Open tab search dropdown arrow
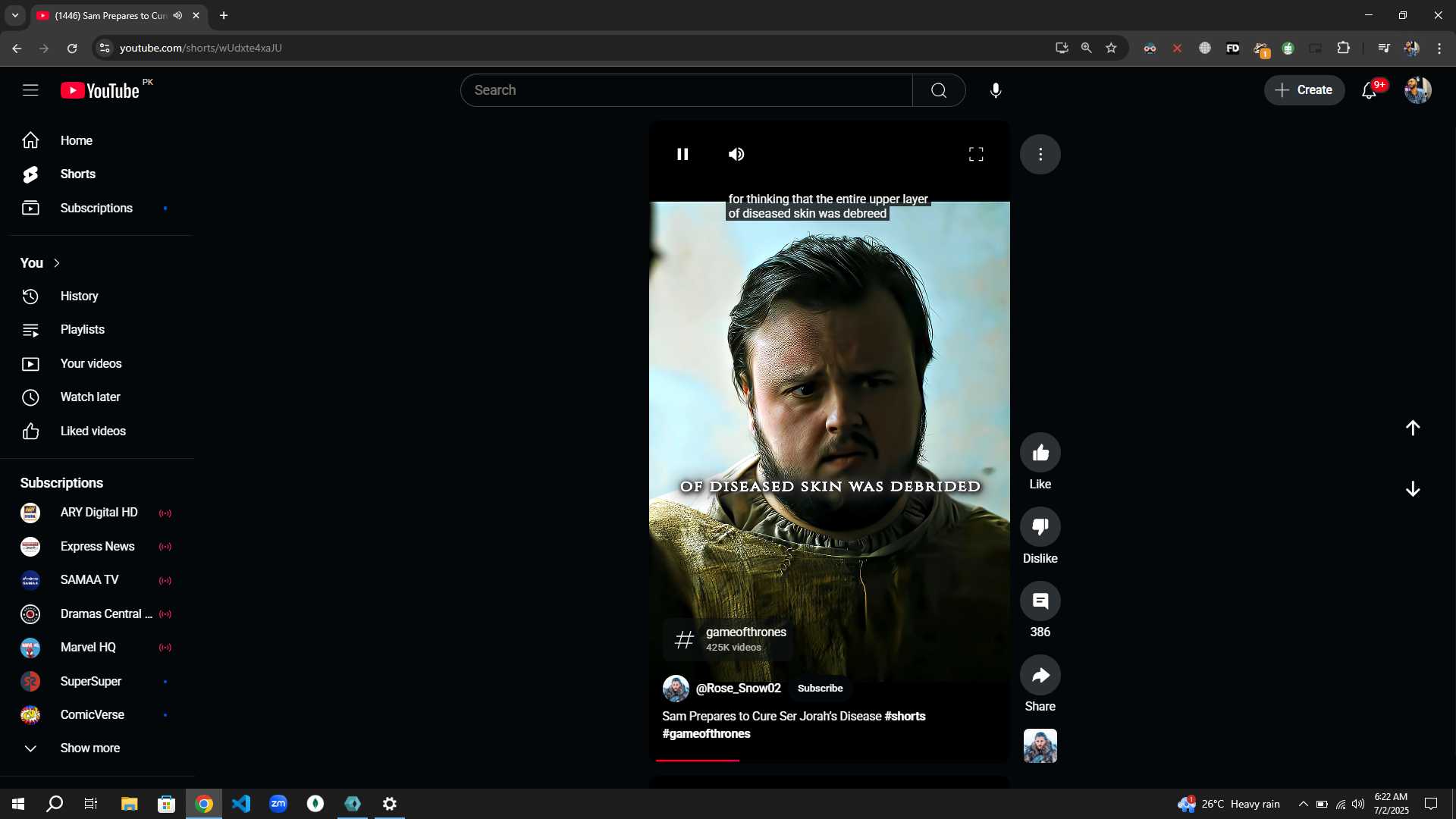This screenshot has width=1456, height=819. pyautogui.click(x=15, y=15)
